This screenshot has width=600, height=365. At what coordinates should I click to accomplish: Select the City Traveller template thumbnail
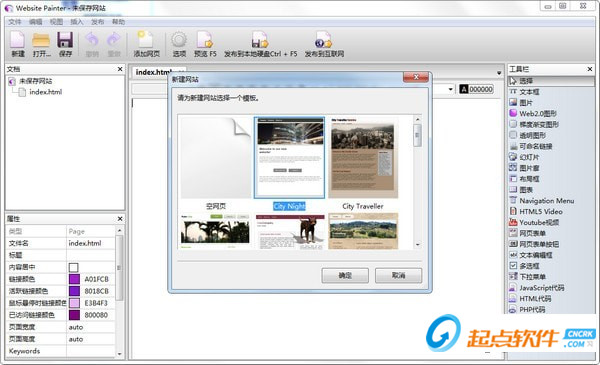(363, 158)
